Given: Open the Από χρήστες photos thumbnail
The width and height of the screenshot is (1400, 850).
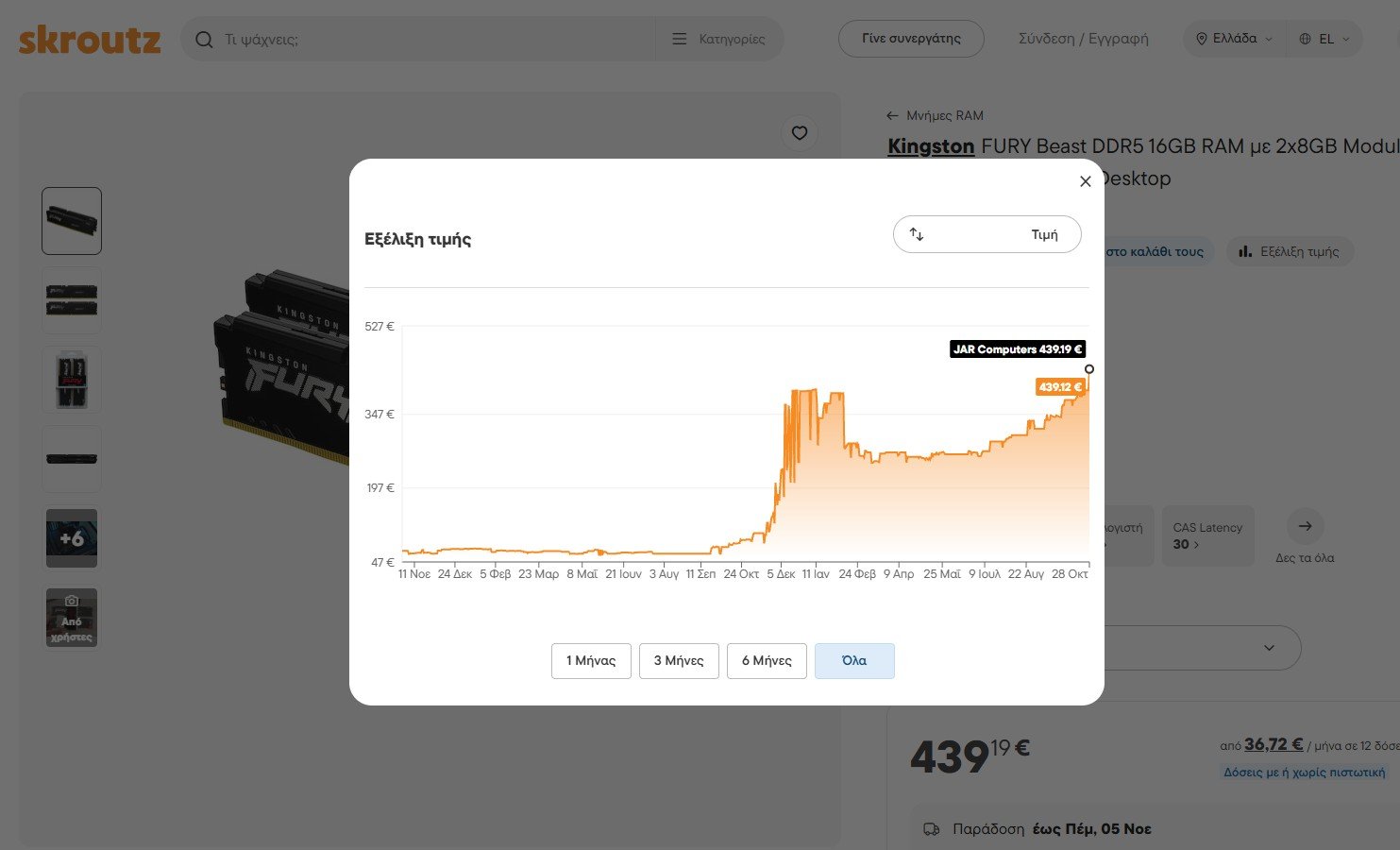Looking at the screenshot, I should click(72, 618).
